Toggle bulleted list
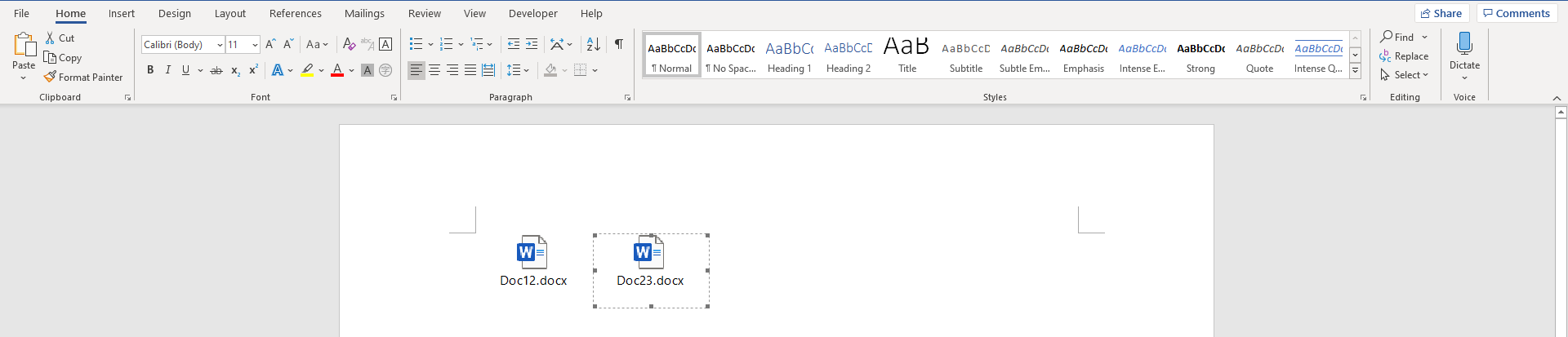Viewport: 1568px width, 337px height. (416, 45)
